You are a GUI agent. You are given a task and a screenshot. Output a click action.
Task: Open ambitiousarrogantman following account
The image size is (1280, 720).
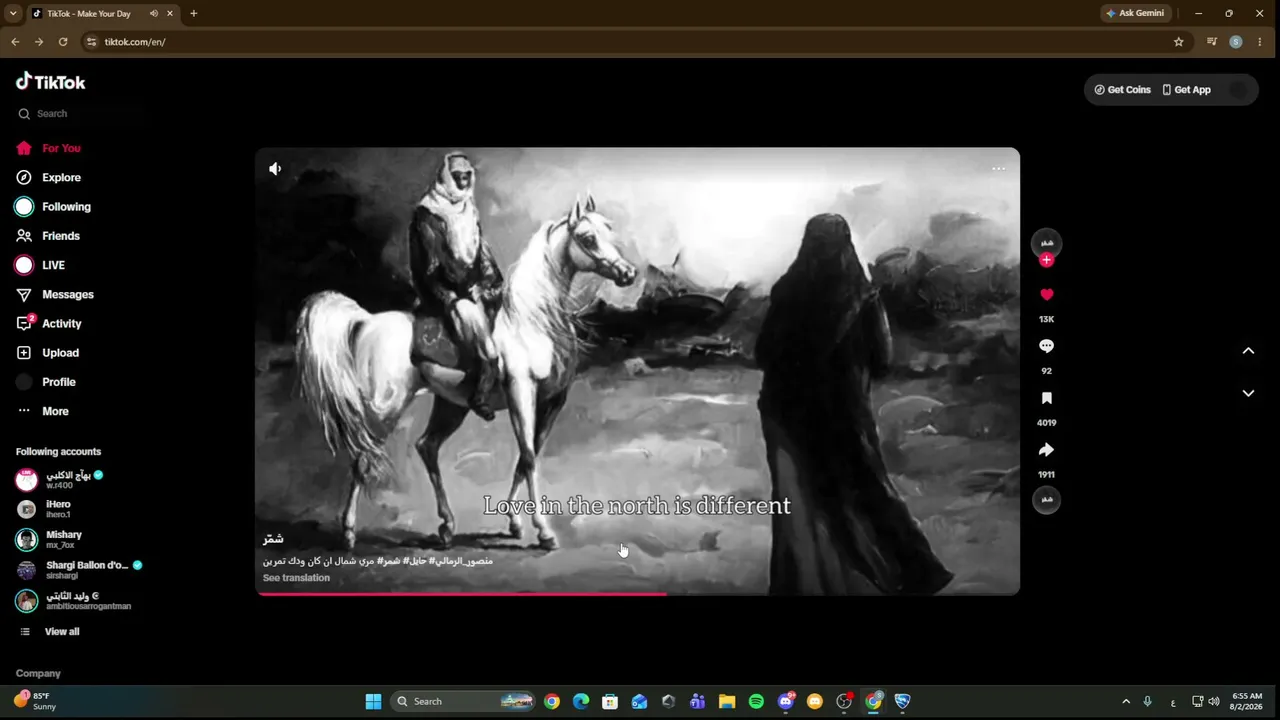pyautogui.click(x=88, y=601)
